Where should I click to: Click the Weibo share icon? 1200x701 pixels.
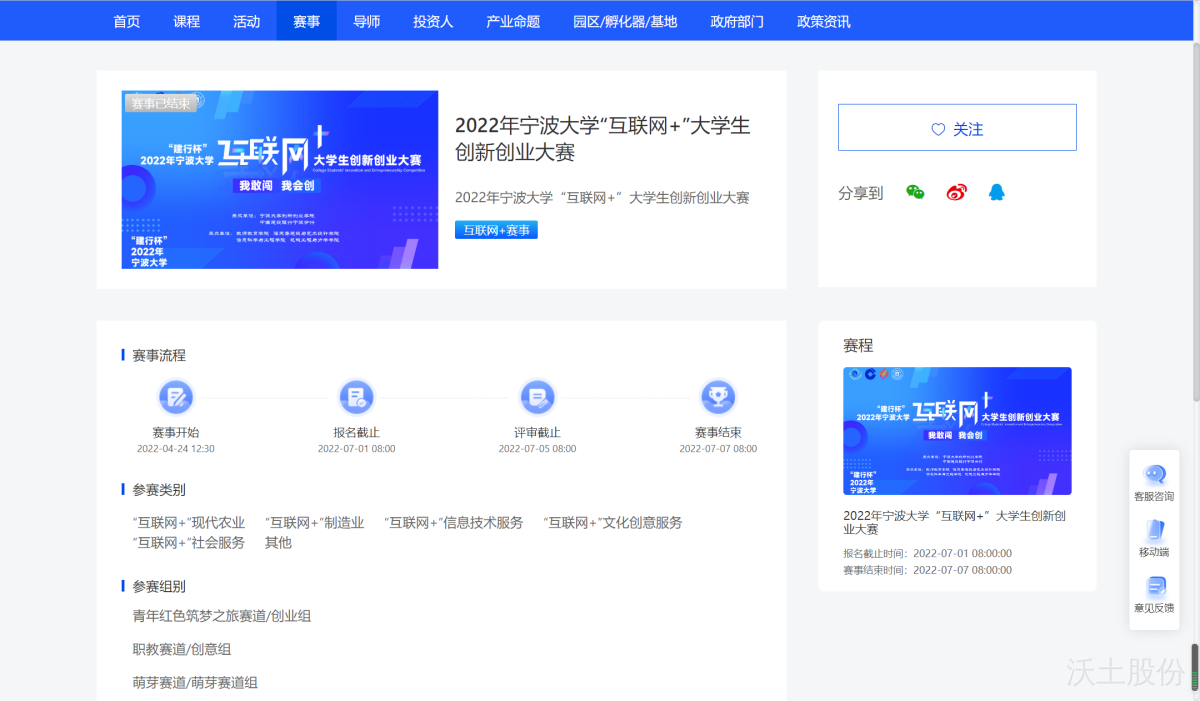[957, 193]
